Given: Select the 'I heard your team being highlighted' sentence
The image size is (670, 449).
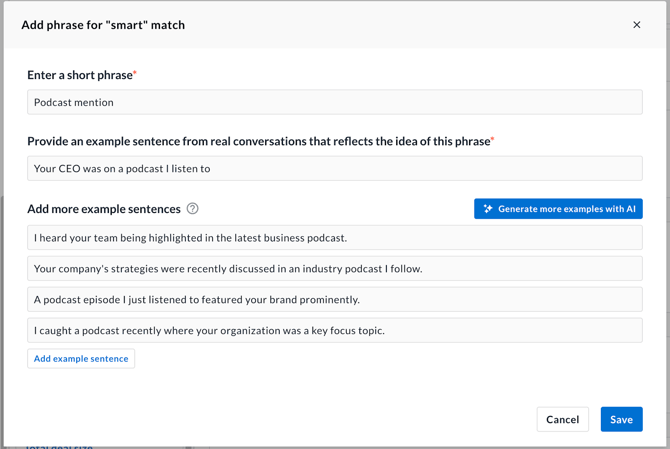Looking at the screenshot, I should pyautogui.click(x=334, y=238).
